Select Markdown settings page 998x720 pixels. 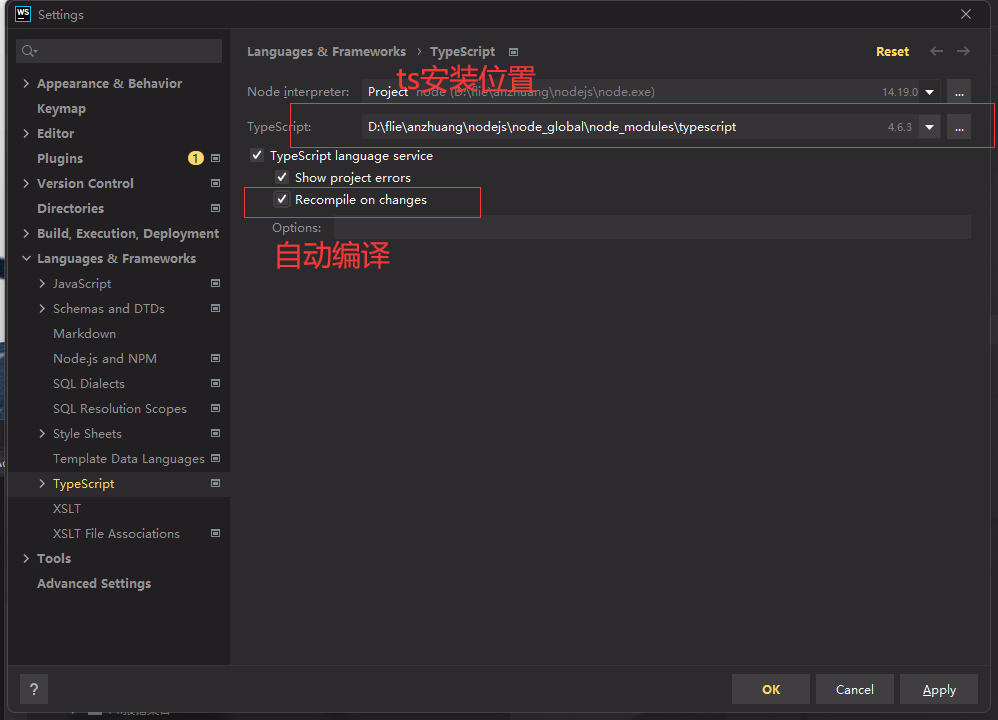85,334
